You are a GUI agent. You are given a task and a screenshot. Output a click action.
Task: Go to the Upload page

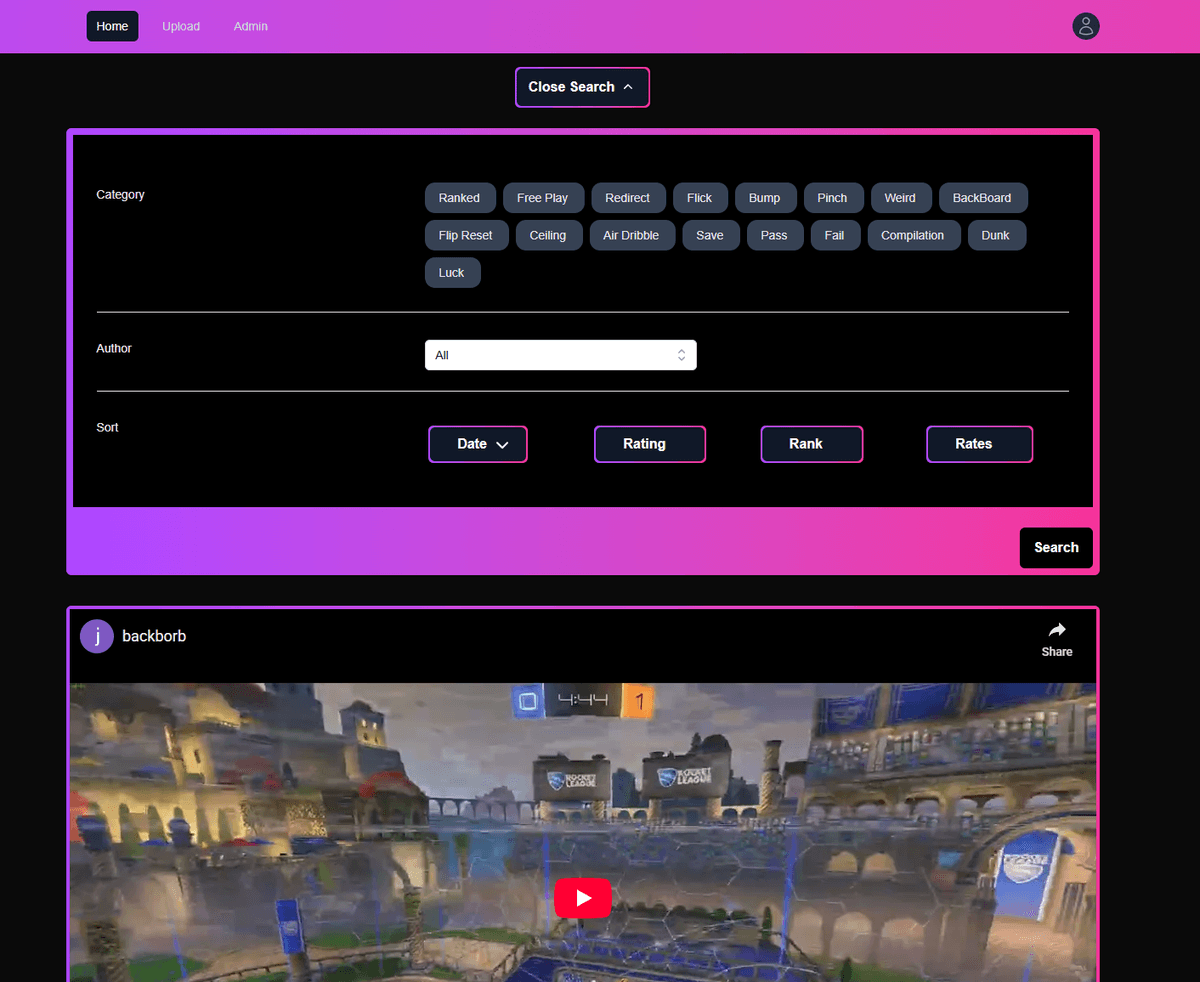(x=181, y=26)
